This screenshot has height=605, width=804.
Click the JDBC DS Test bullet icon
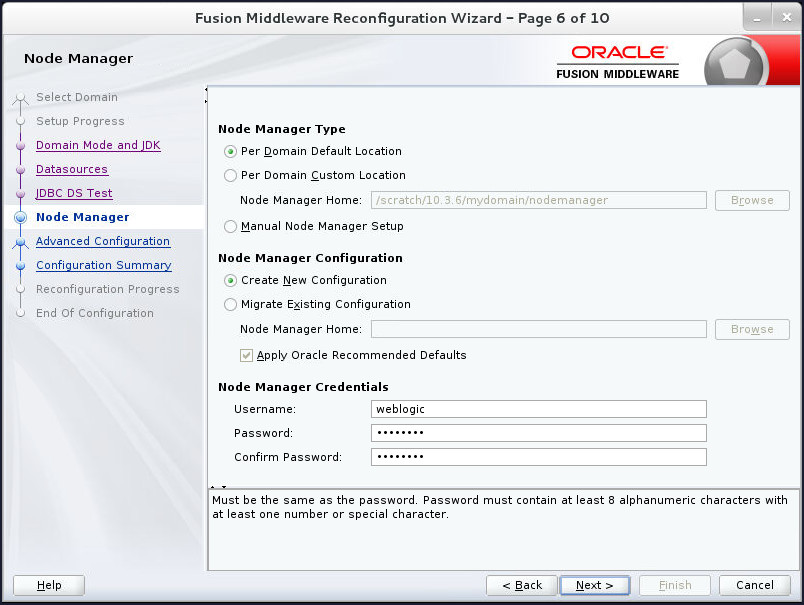click(x=21, y=194)
